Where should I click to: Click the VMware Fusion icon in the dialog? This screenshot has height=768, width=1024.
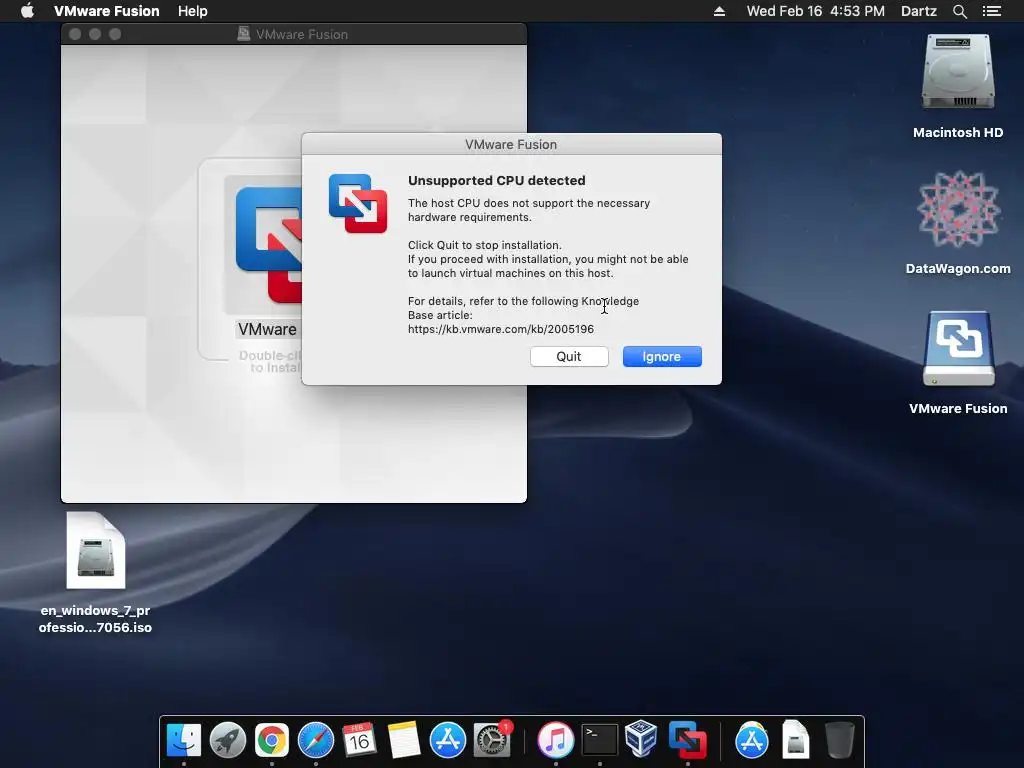[x=358, y=203]
